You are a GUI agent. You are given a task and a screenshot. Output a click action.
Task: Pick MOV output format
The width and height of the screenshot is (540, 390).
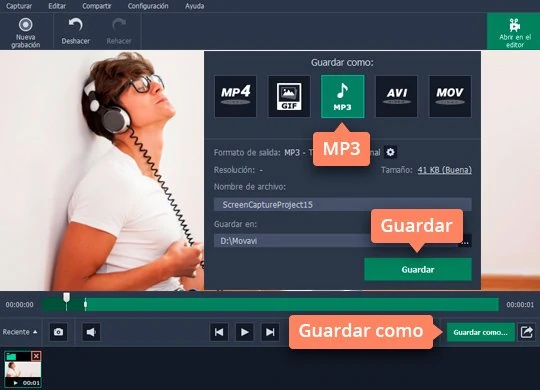pos(450,96)
